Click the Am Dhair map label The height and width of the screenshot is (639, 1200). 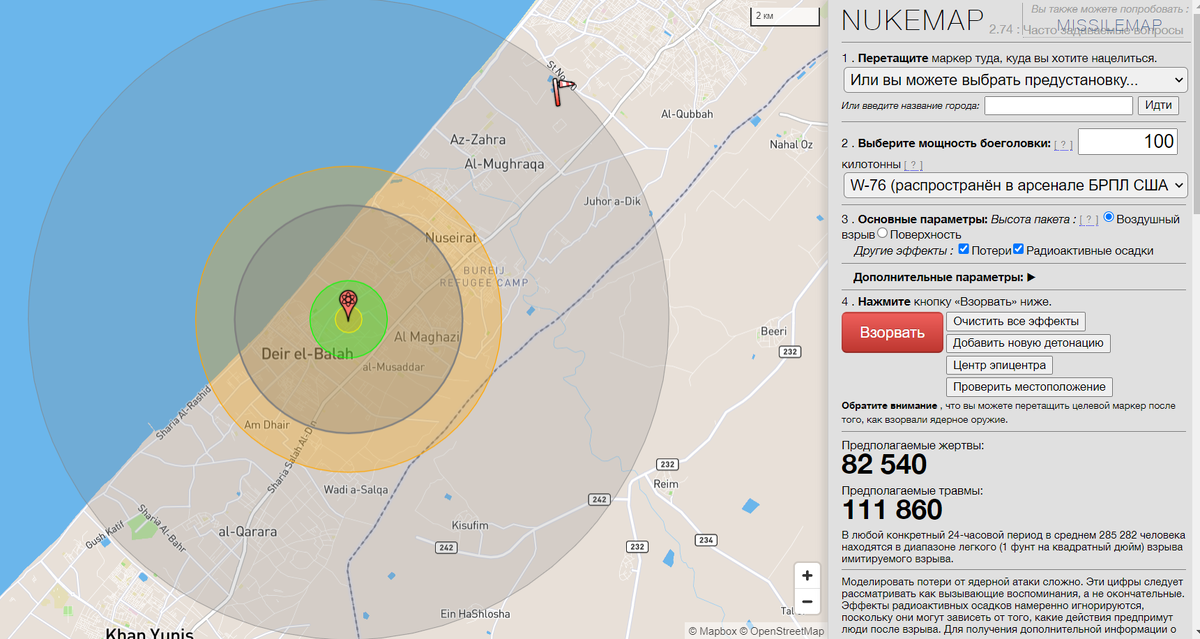(267, 425)
